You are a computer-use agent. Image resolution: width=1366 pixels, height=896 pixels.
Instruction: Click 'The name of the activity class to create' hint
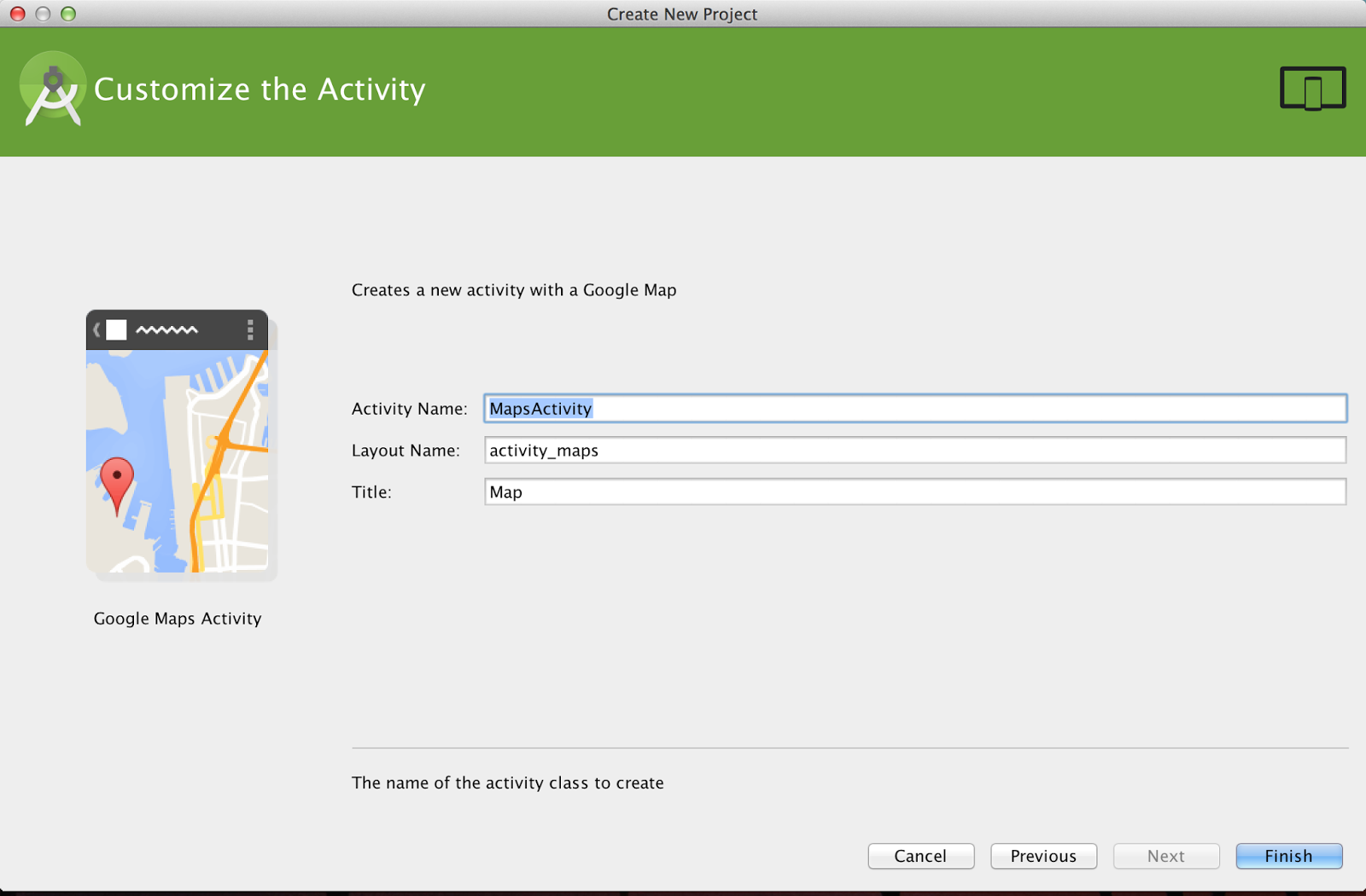pos(508,783)
